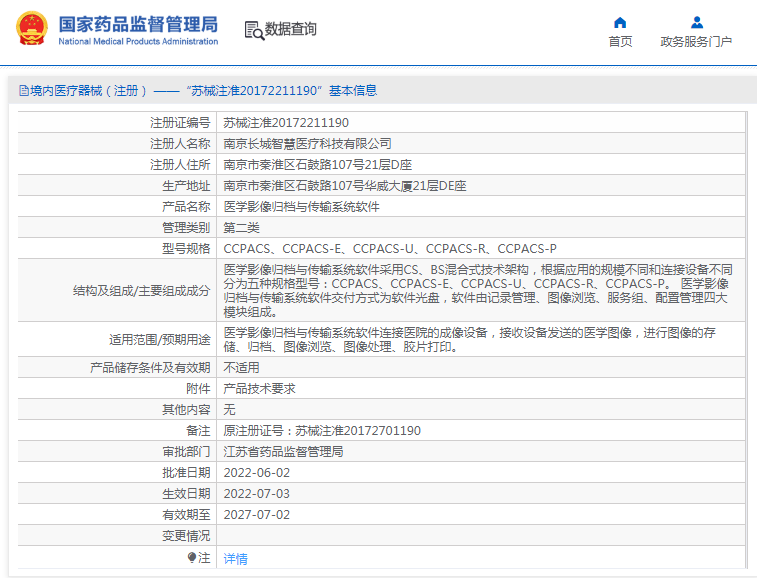The image size is (757, 578).
Task: Click the 产品名称 label
Action: (x=186, y=207)
